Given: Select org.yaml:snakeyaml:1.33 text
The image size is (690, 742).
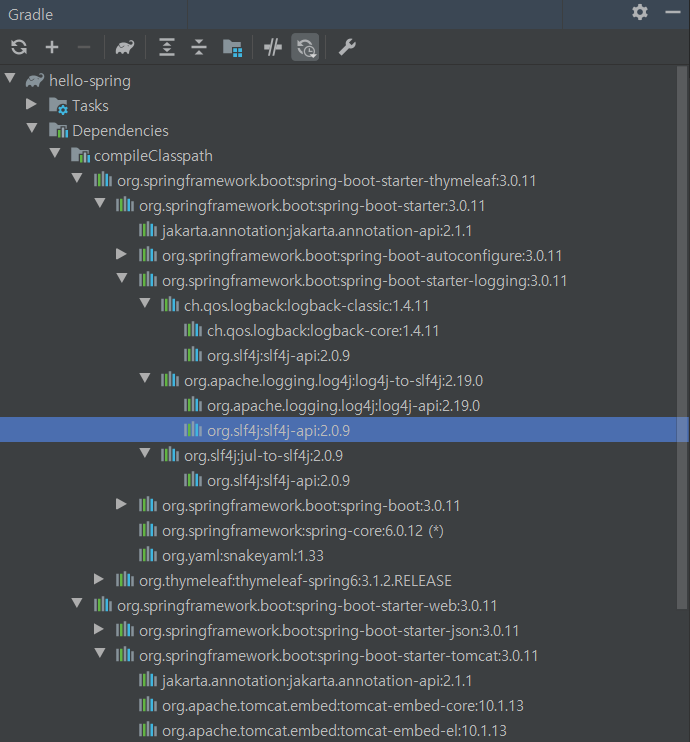Looking at the screenshot, I should 243,556.
